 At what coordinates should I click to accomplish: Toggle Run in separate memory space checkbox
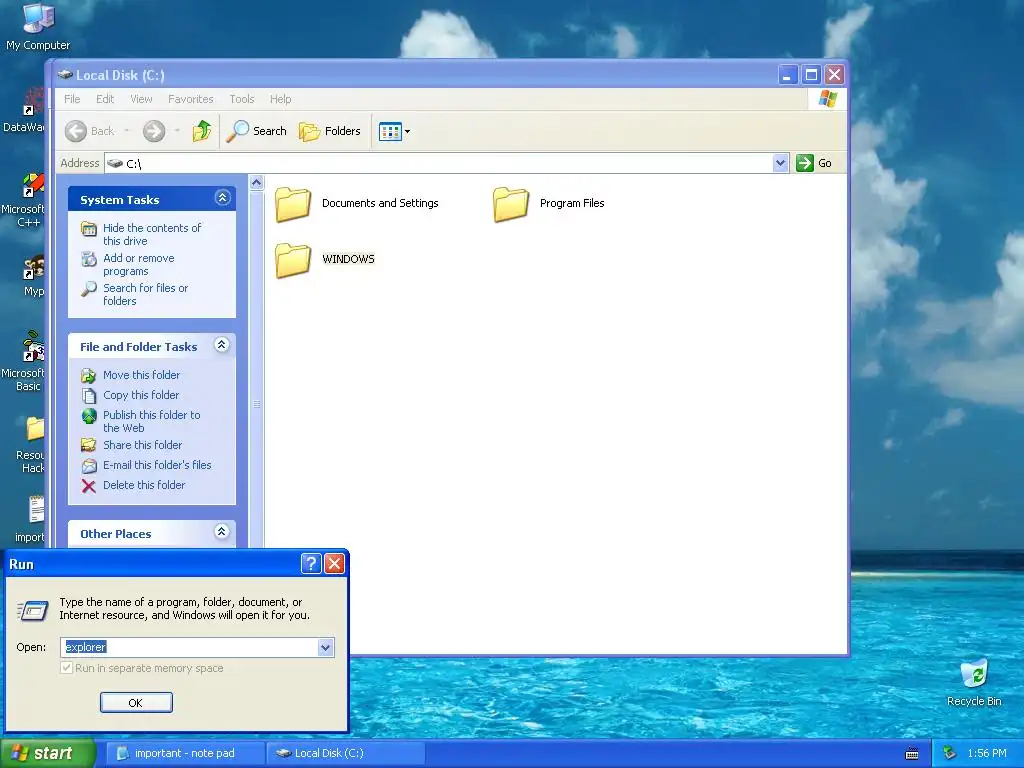(x=66, y=668)
